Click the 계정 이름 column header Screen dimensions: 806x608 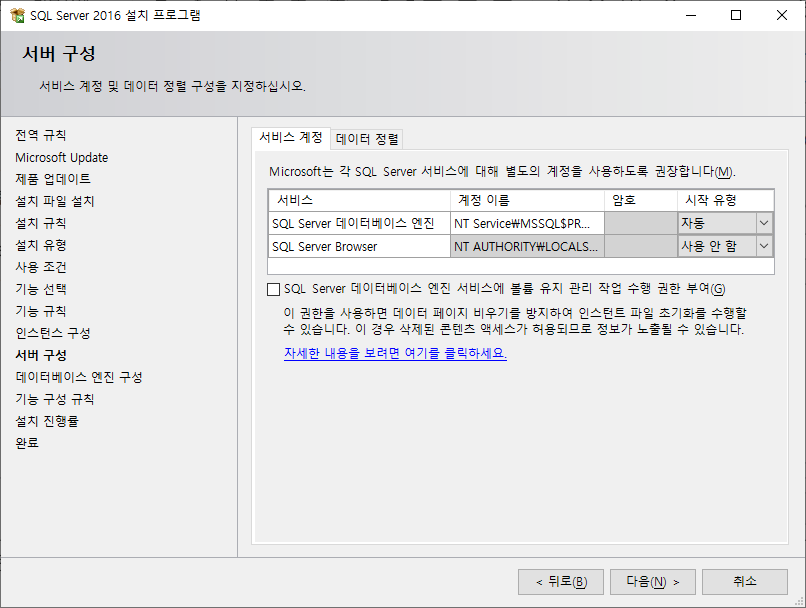(527, 200)
